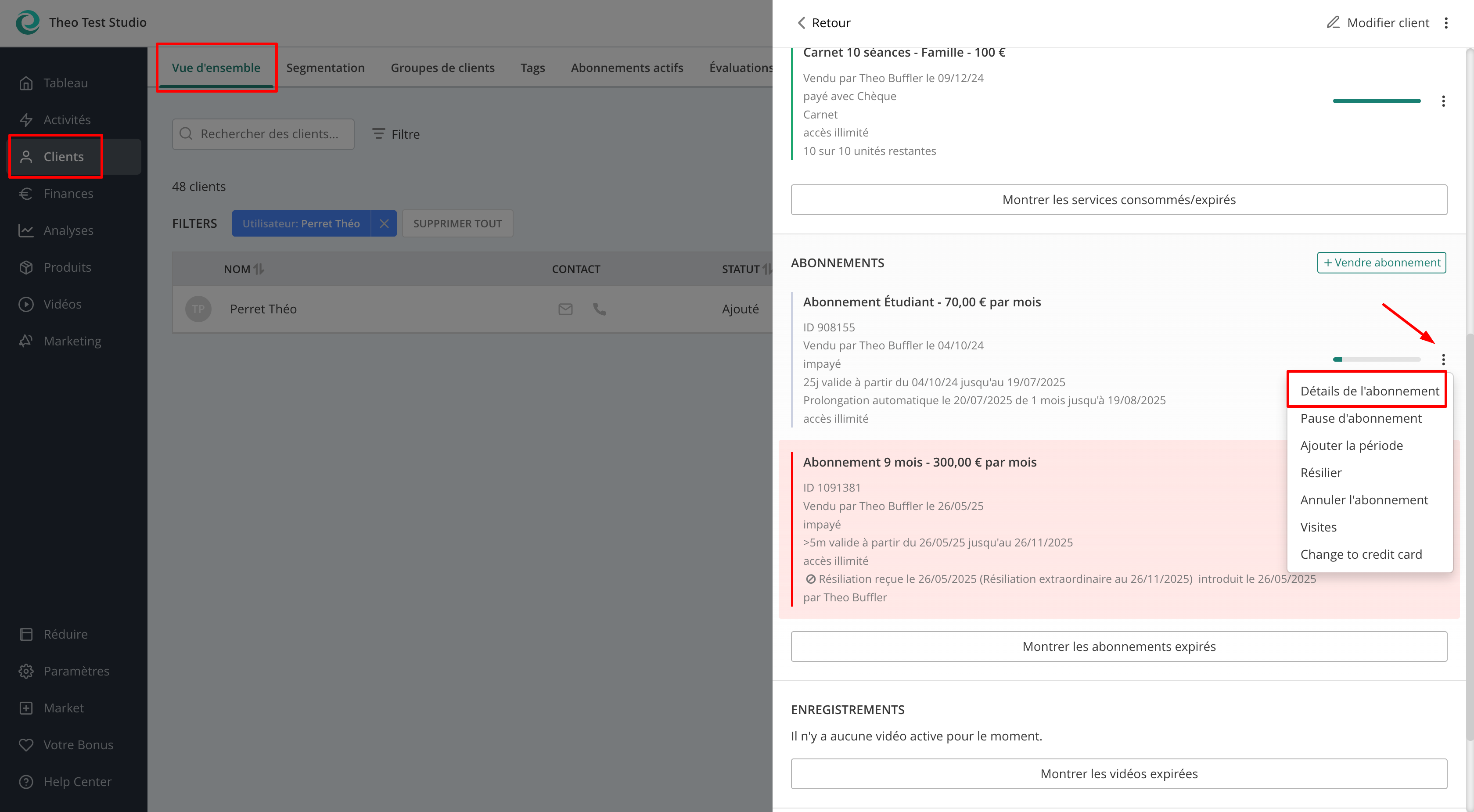Click the TP avatar of Perret Théo
1474x812 pixels.
pos(198,309)
